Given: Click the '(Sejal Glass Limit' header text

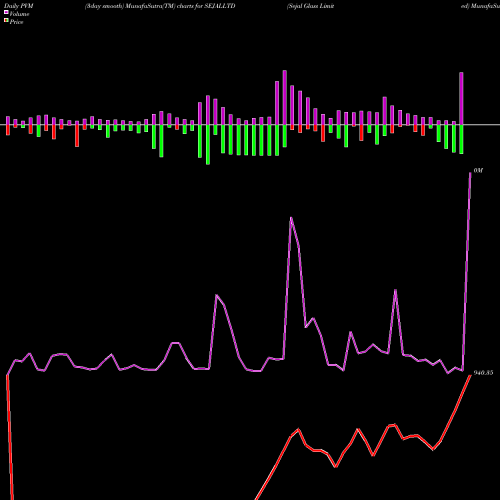Looking at the screenshot, I should point(310,6).
